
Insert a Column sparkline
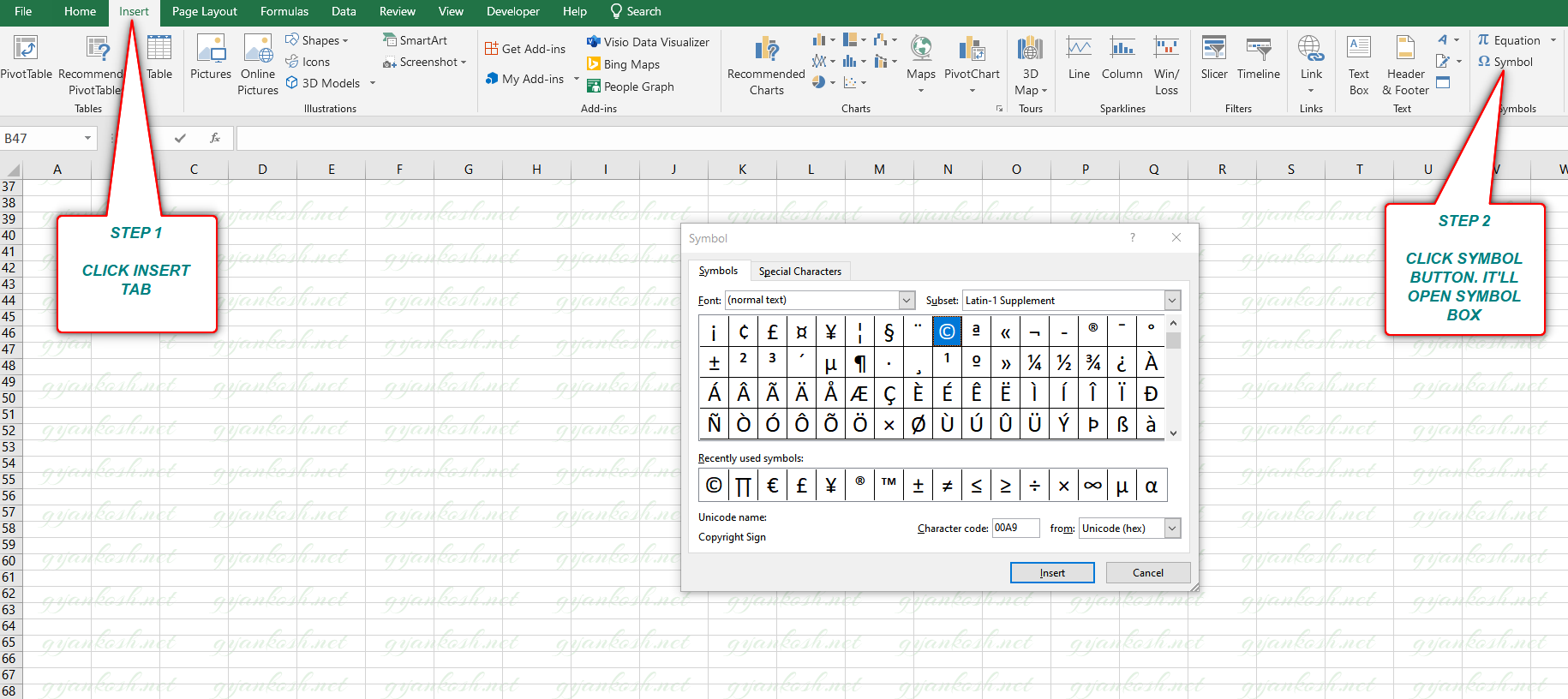(x=1122, y=57)
